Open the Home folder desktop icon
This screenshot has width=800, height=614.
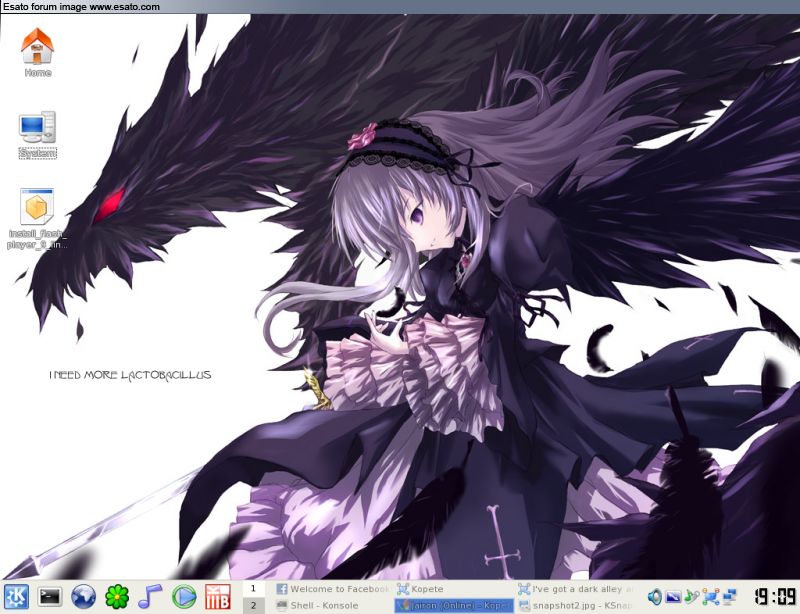(37, 52)
